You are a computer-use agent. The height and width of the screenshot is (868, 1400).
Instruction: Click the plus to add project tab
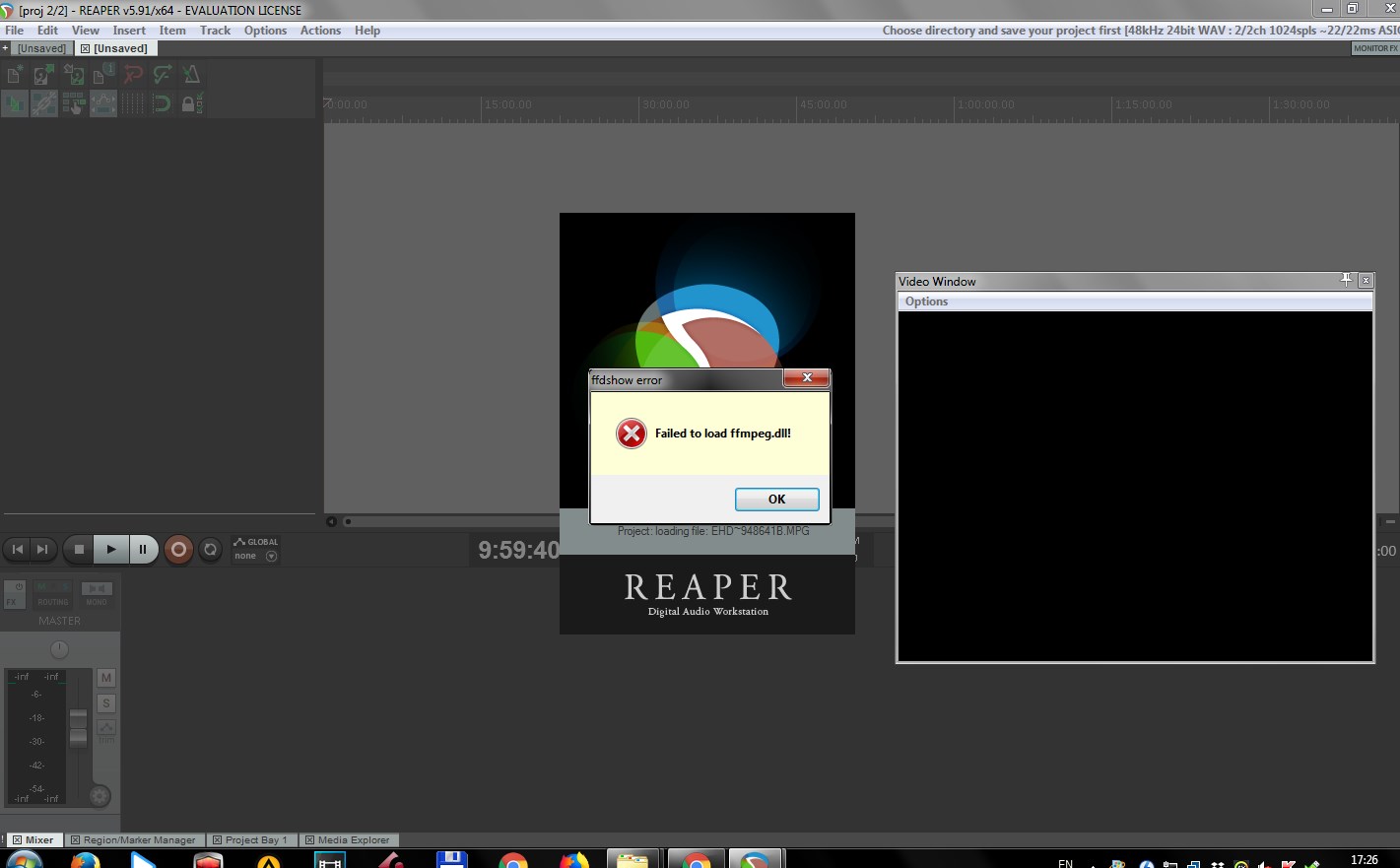(x=5, y=48)
